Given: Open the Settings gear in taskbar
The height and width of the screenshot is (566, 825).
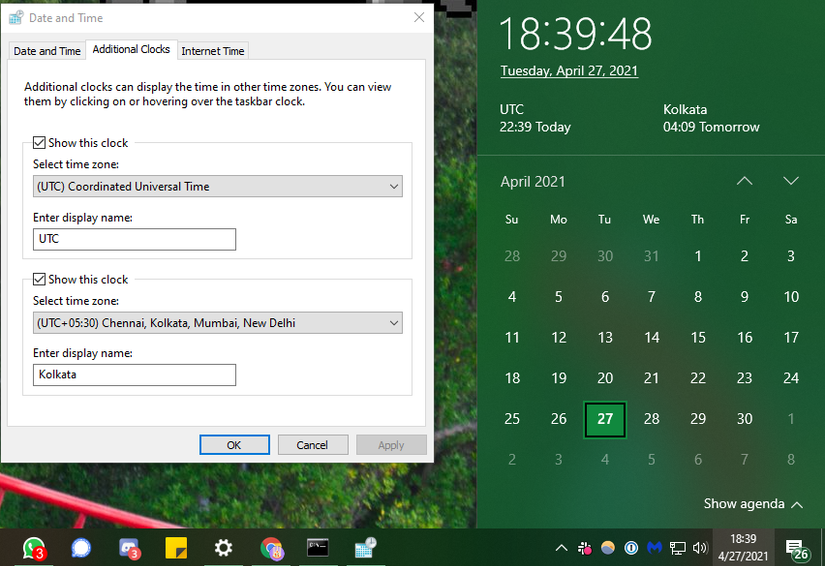Looking at the screenshot, I should click(x=223, y=547).
